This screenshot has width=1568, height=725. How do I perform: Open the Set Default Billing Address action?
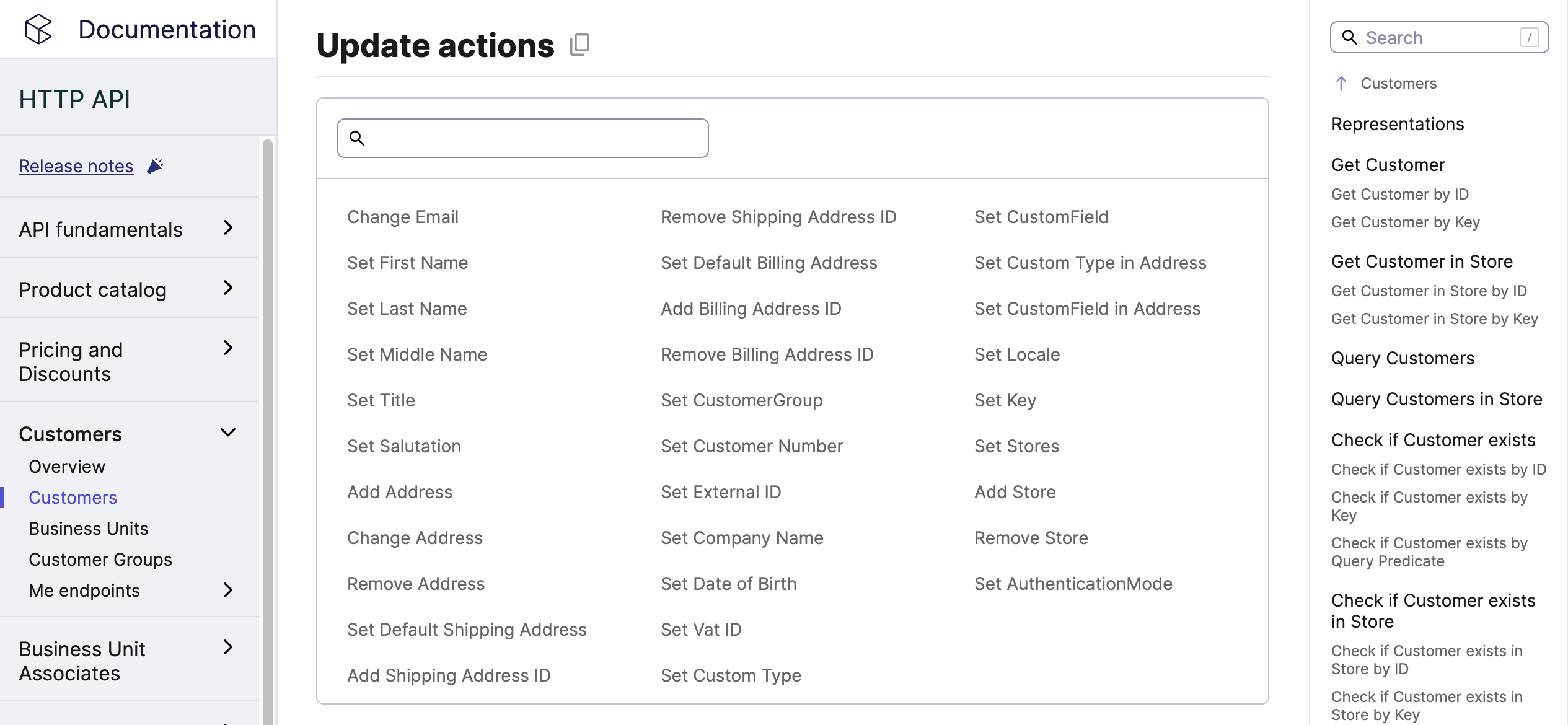coord(769,263)
